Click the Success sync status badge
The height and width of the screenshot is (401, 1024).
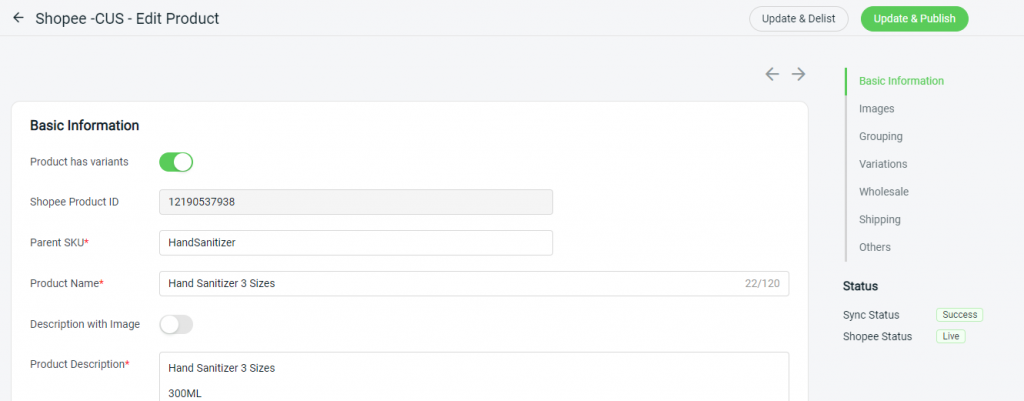[959, 315]
